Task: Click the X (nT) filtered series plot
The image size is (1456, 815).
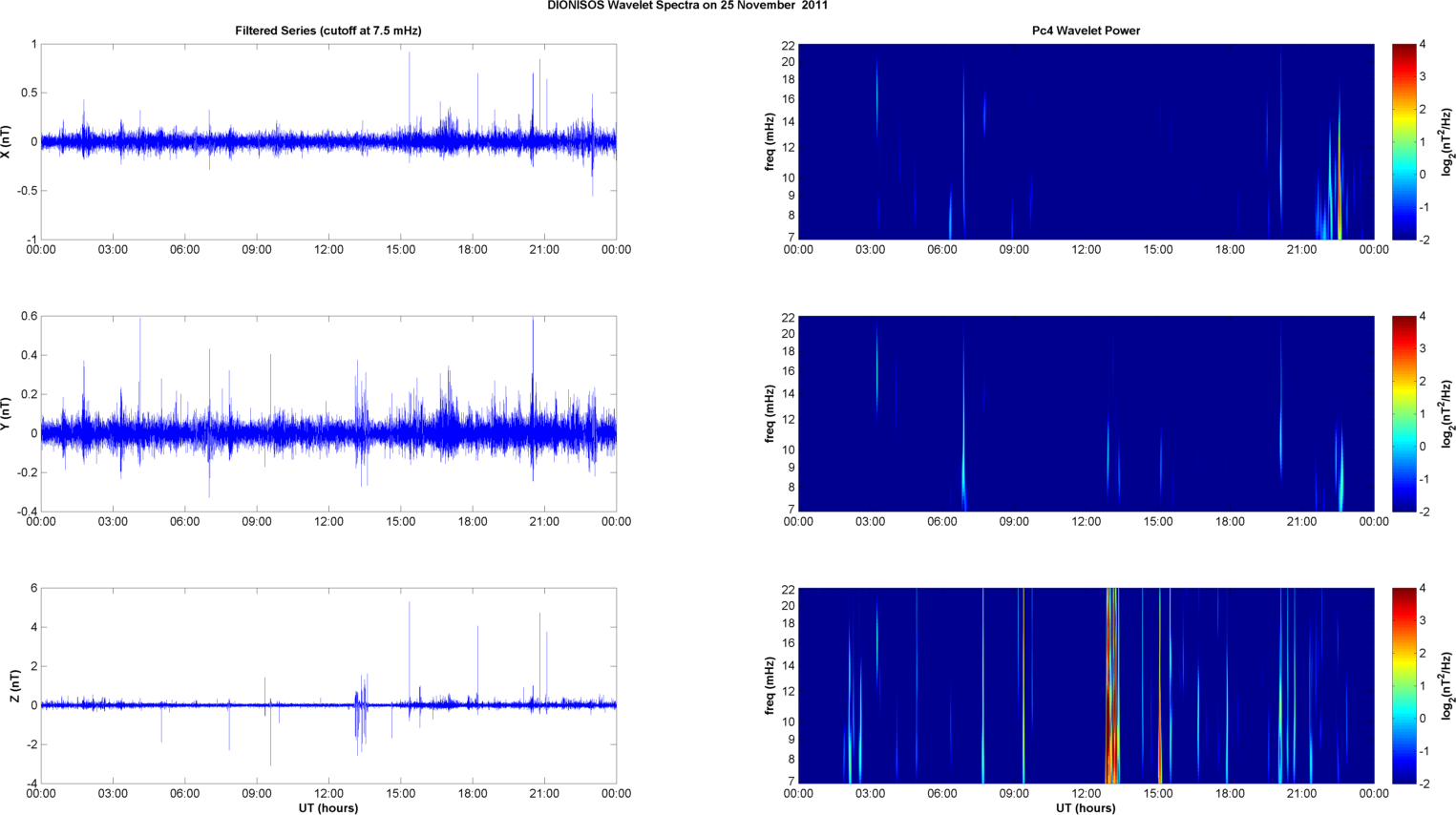Action: click(x=328, y=141)
